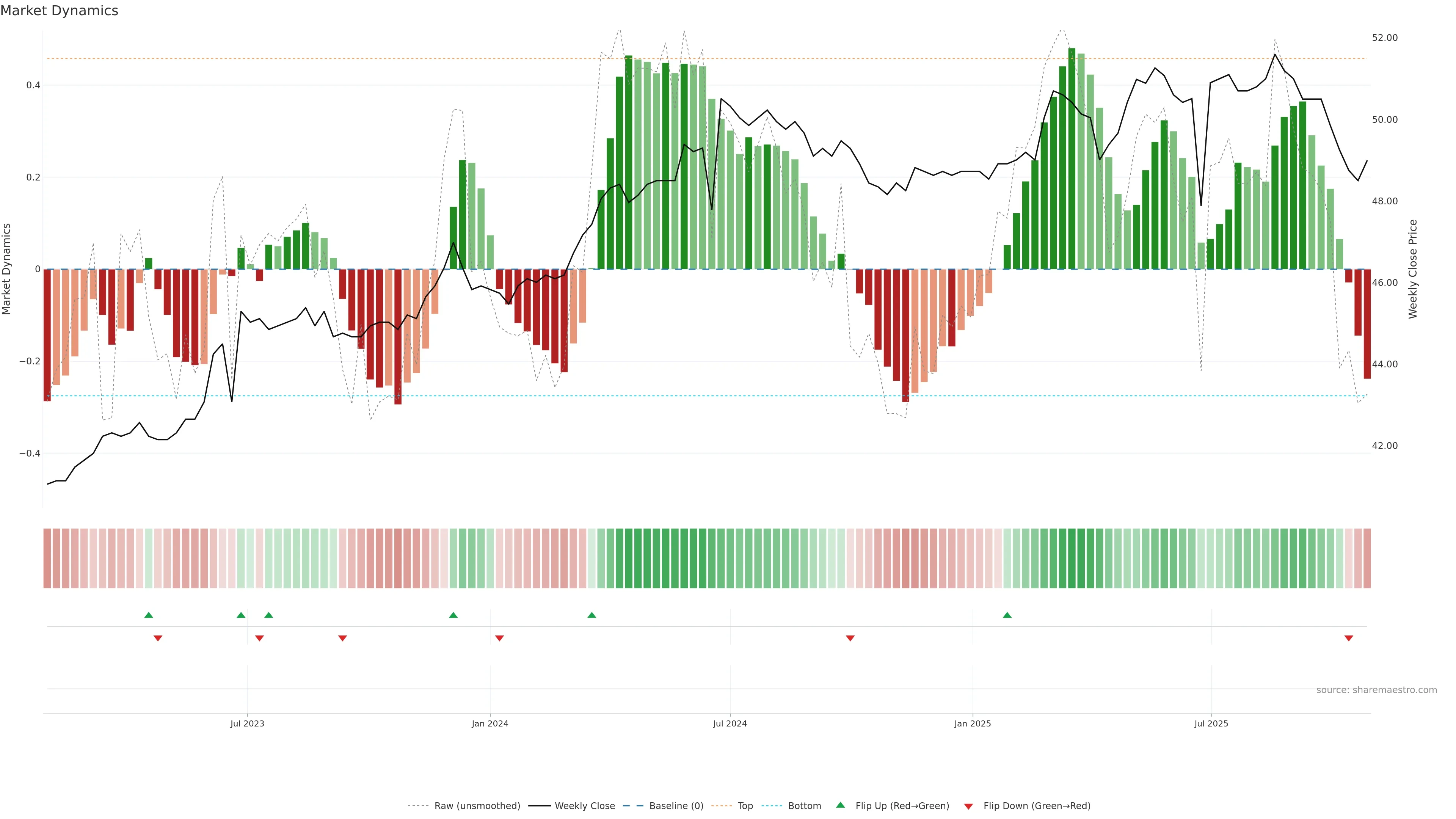Click the green Flip Up triangle in the legend
This screenshot has width=1456, height=819.
841,805
